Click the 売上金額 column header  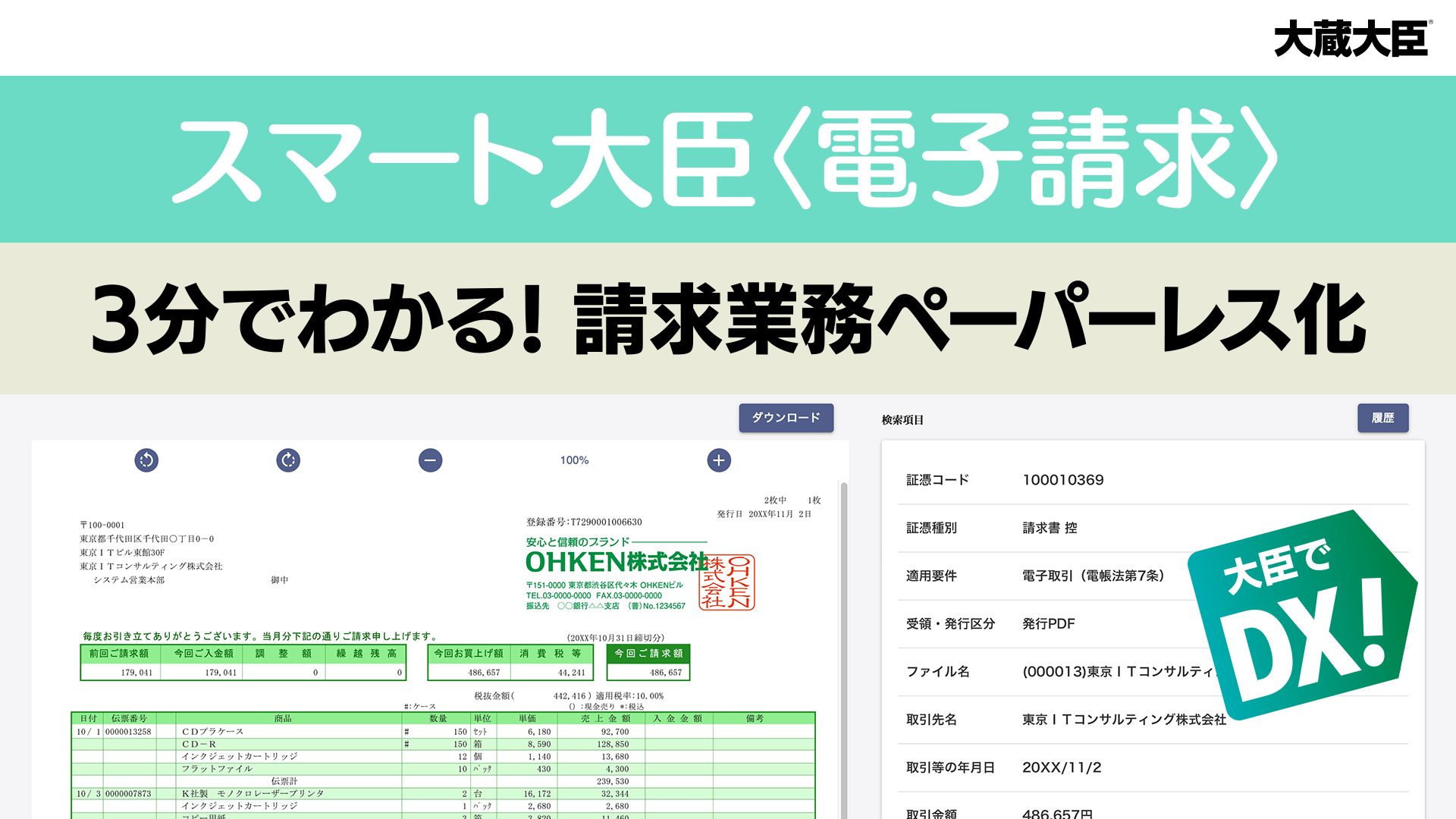pyautogui.click(x=606, y=718)
